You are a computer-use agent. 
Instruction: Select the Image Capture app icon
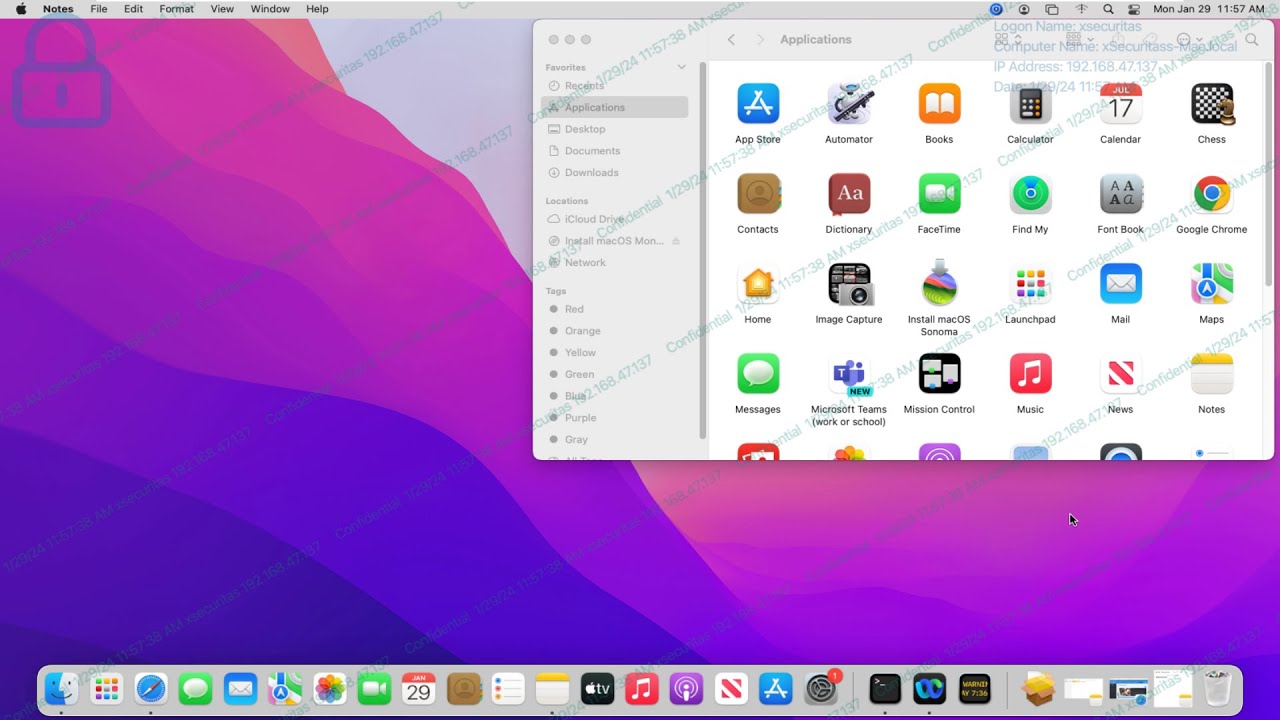tap(849, 284)
